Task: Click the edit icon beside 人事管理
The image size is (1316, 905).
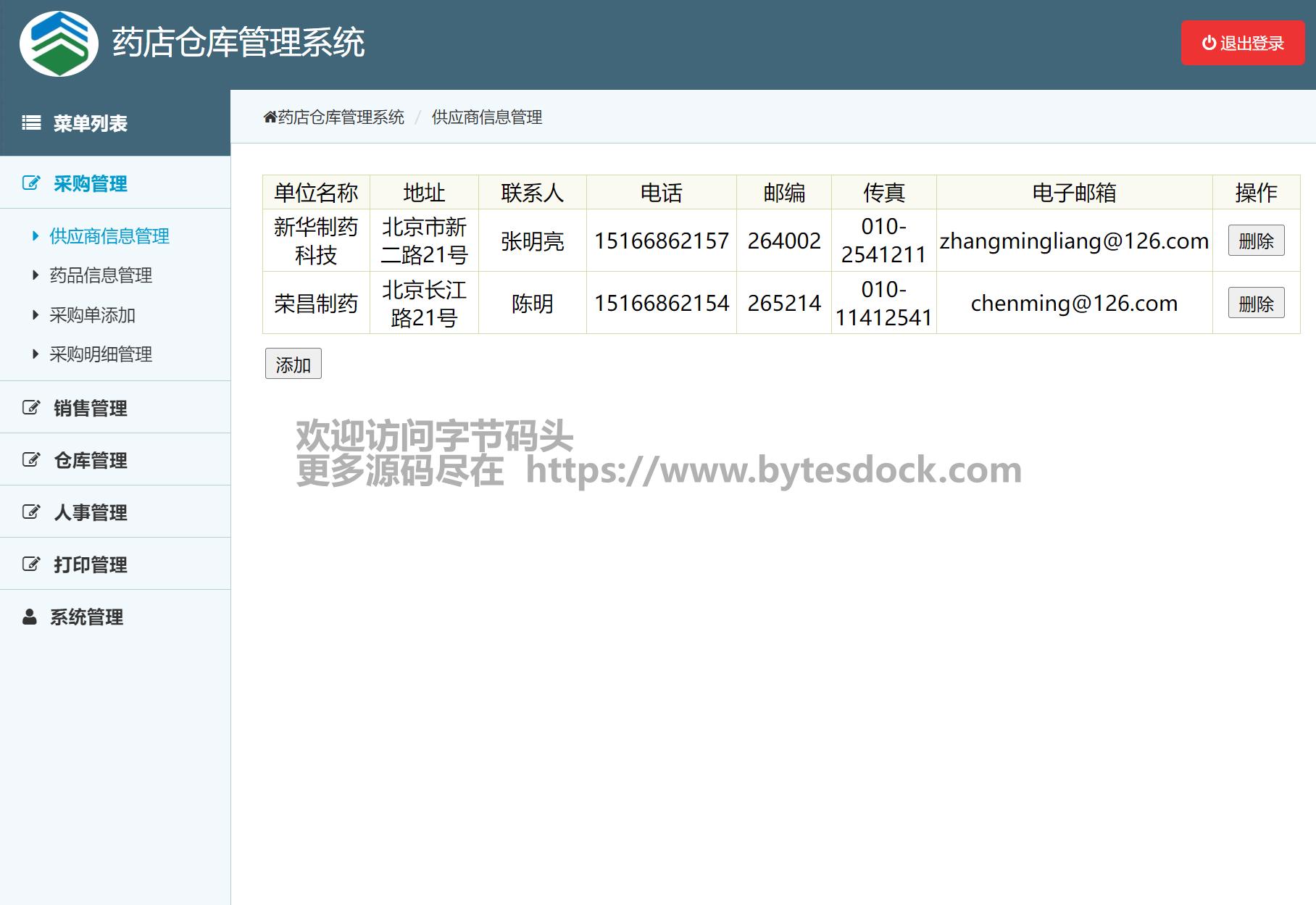Action: [x=31, y=512]
